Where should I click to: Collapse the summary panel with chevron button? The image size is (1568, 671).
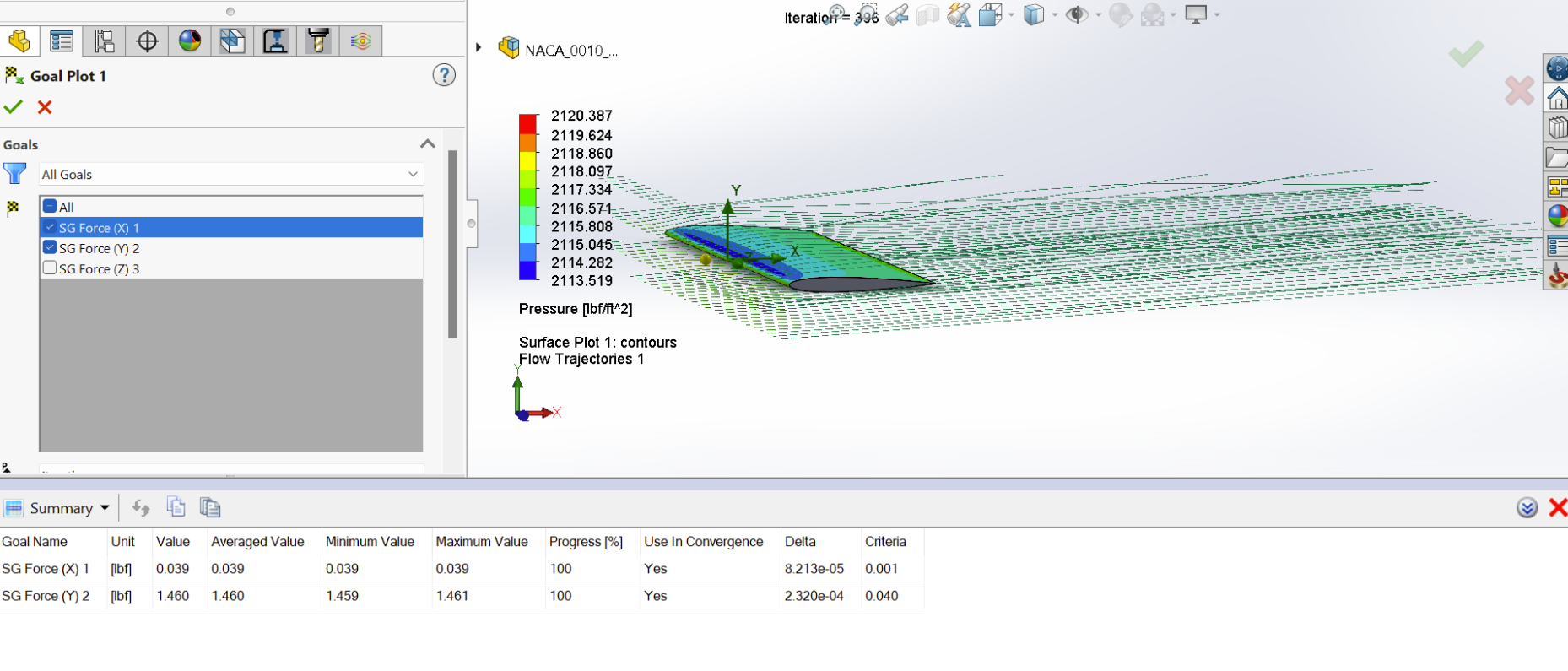(1527, 507)
